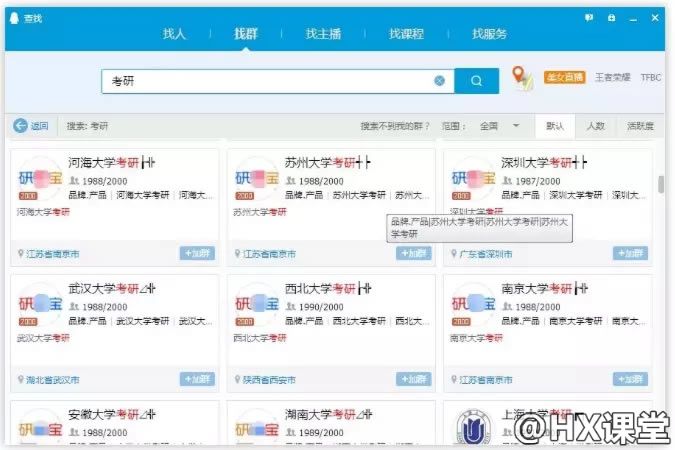
Task: Join the 苏州大学考研 group with +加群
Action: coord(414,253)
